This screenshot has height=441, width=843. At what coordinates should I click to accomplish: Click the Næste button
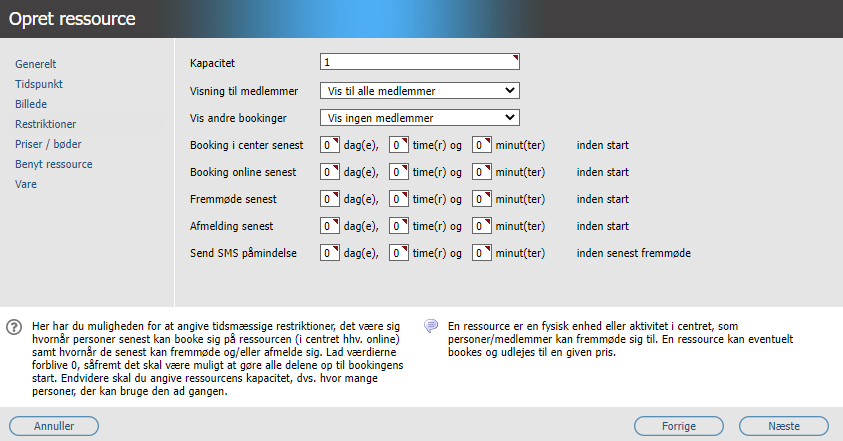[784, 426]
